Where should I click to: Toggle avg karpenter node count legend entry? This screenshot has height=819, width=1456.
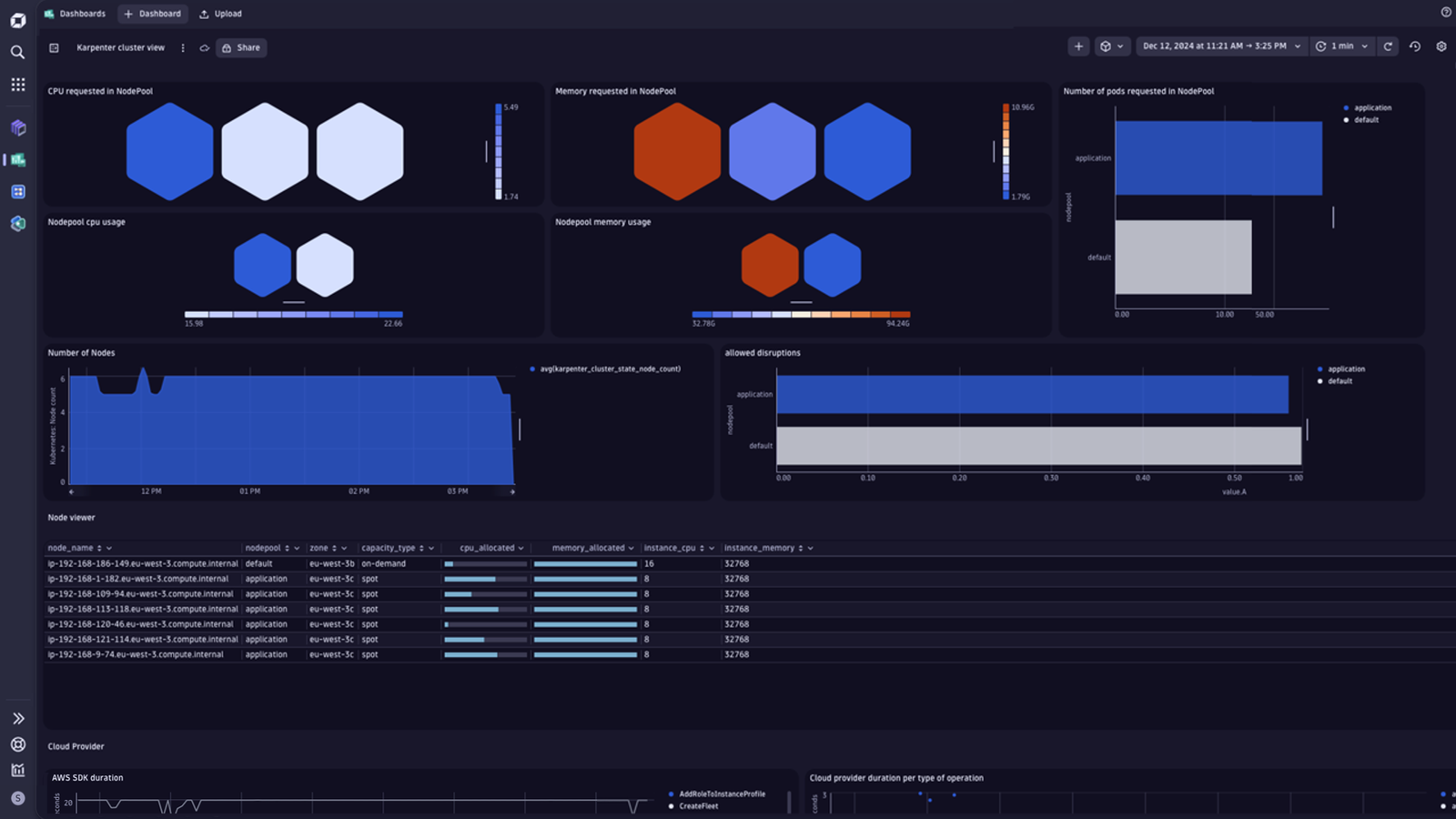tap(605, 369)
